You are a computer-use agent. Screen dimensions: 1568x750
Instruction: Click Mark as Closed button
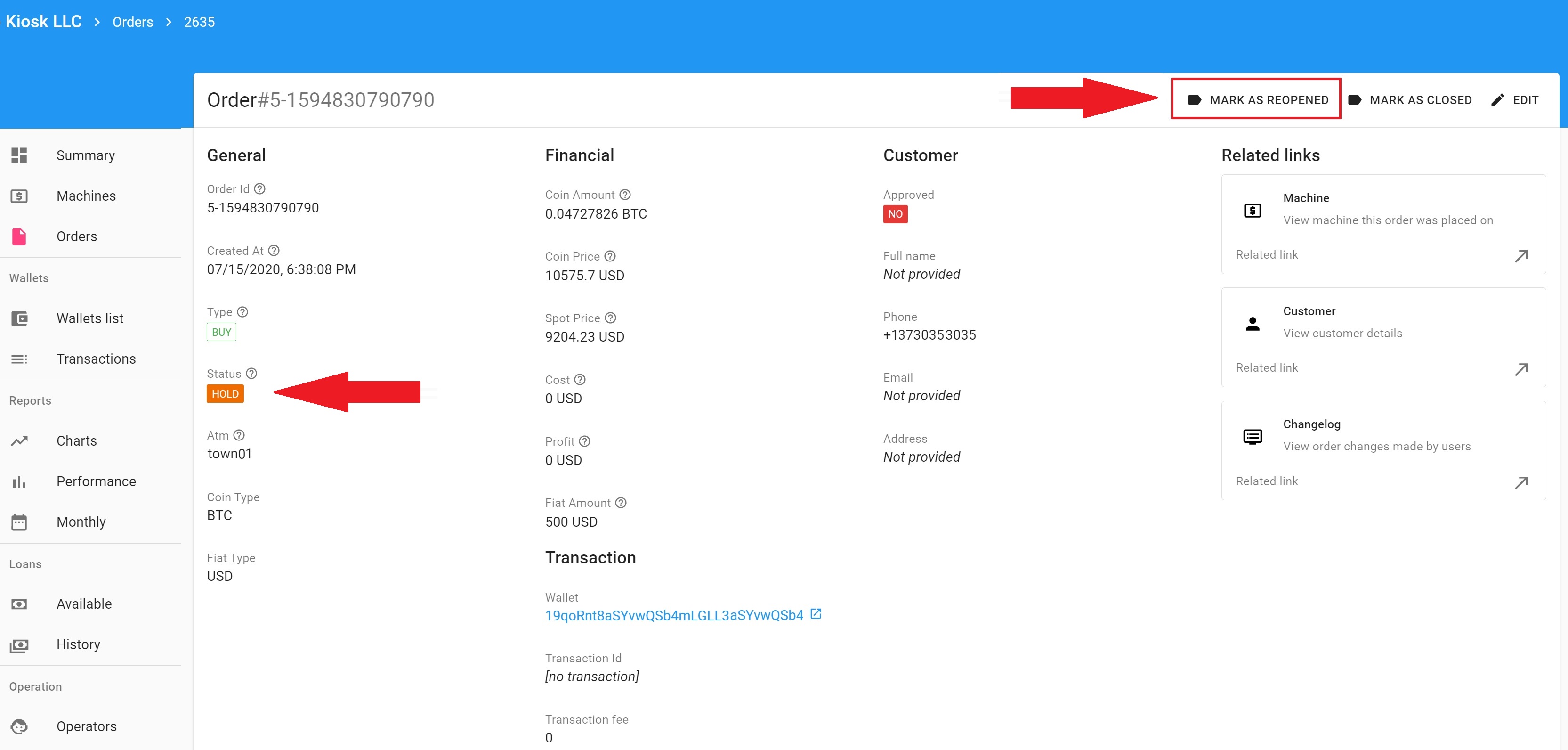point(1410,100)
